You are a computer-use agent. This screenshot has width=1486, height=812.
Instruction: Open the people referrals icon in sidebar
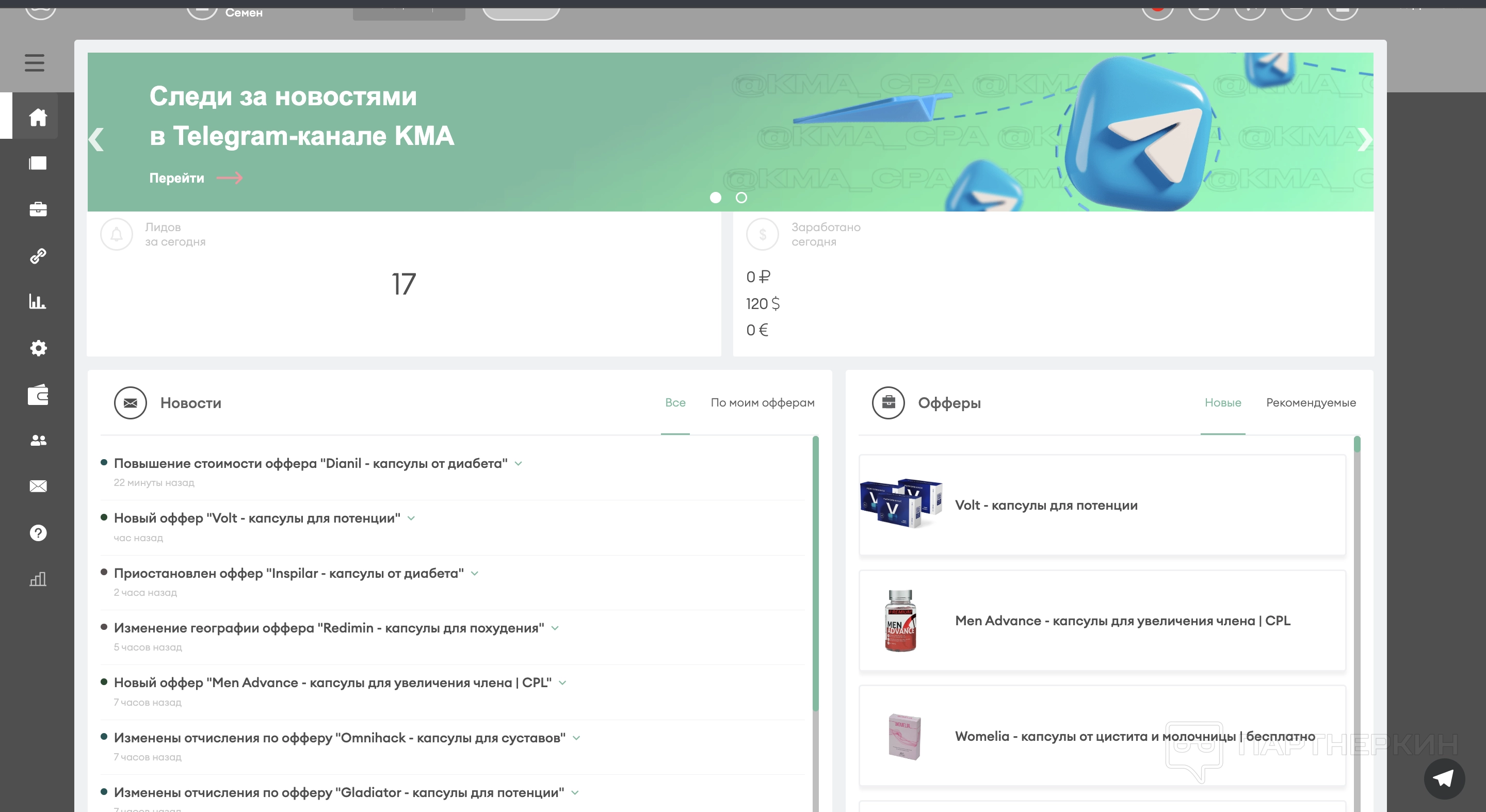point(38,441)
